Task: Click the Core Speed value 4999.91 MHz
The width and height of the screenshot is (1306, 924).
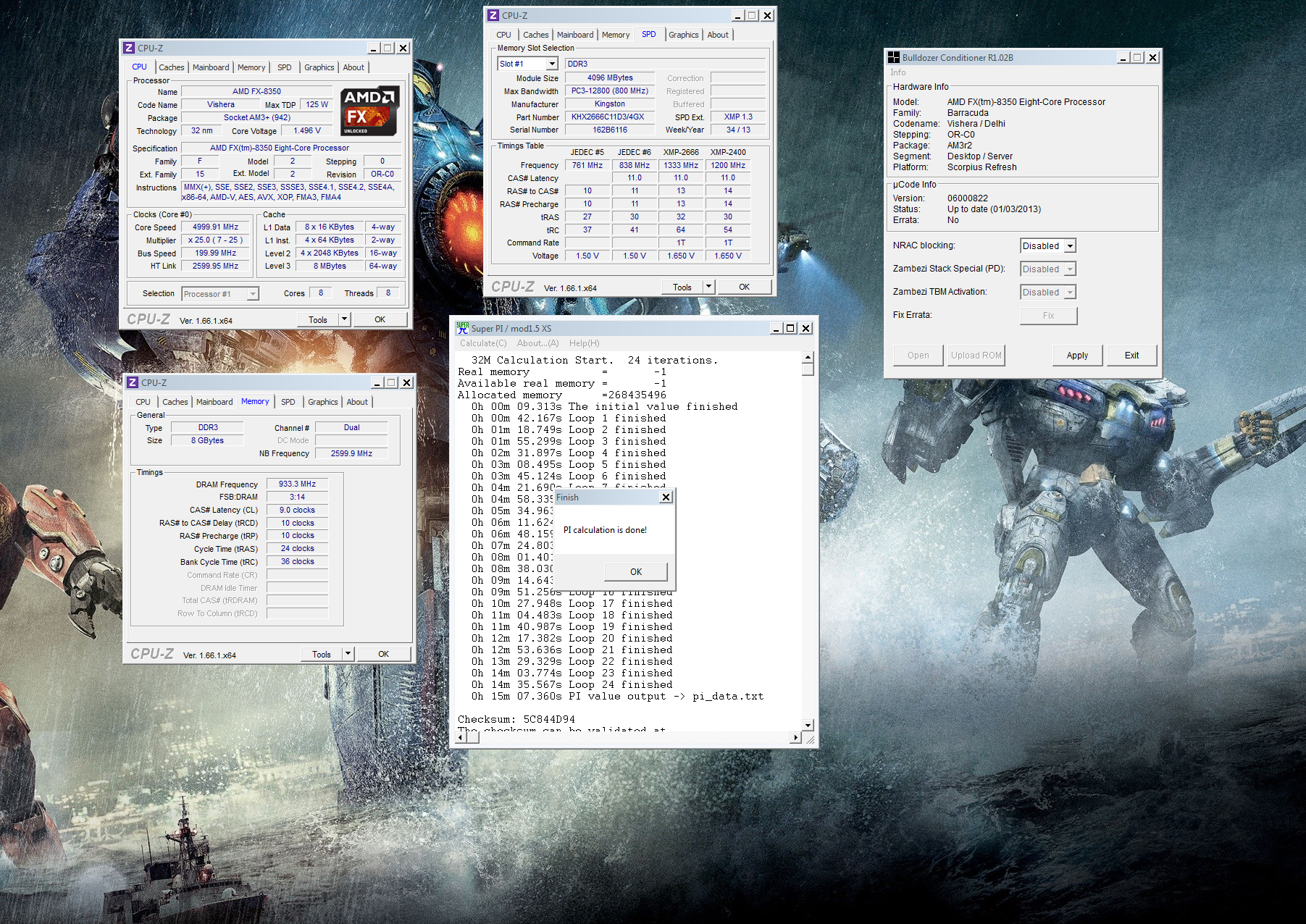Action: pyautogui.click(x=215, y=227)
